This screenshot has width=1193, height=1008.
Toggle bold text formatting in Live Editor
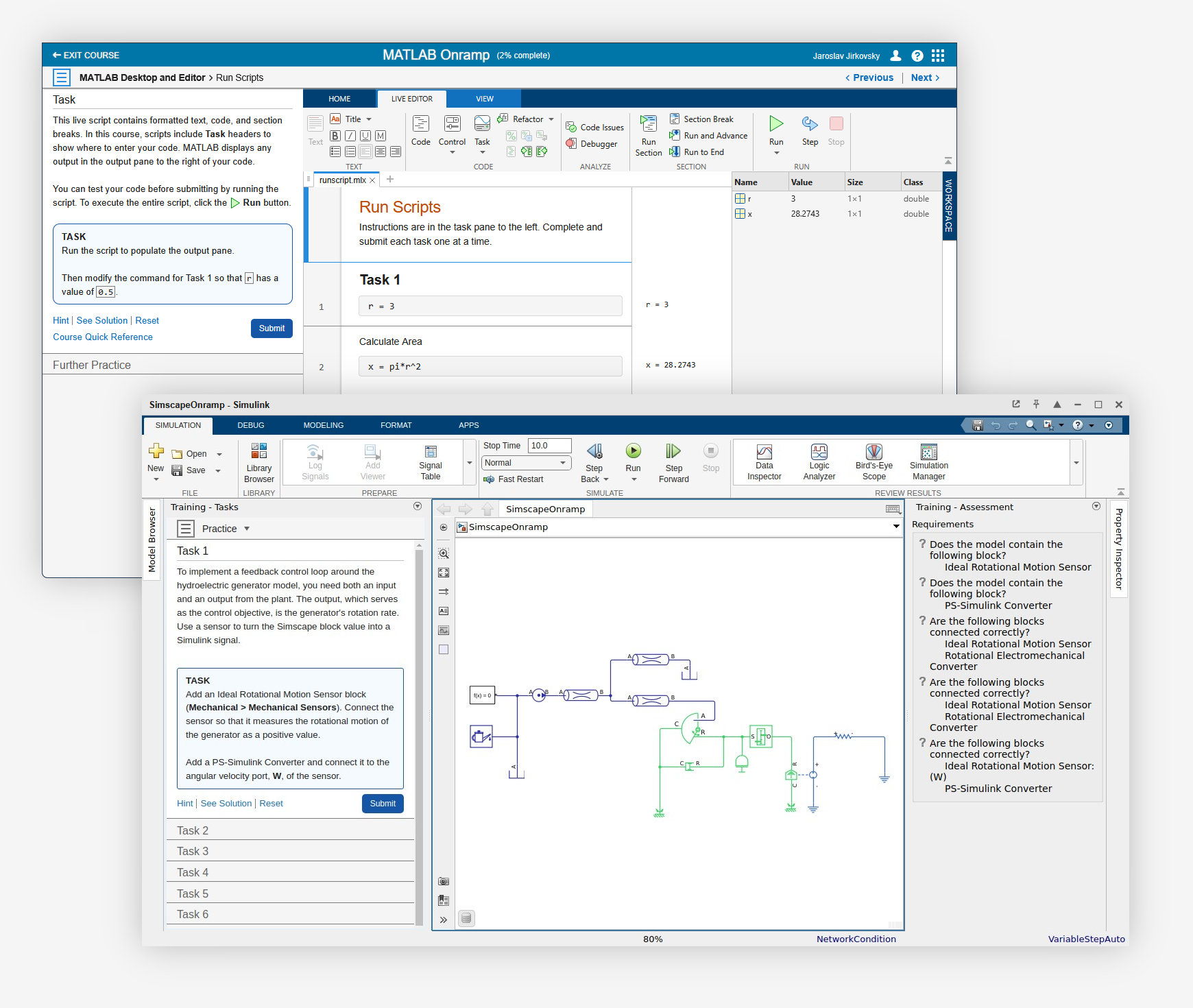[x=335, y=136]
